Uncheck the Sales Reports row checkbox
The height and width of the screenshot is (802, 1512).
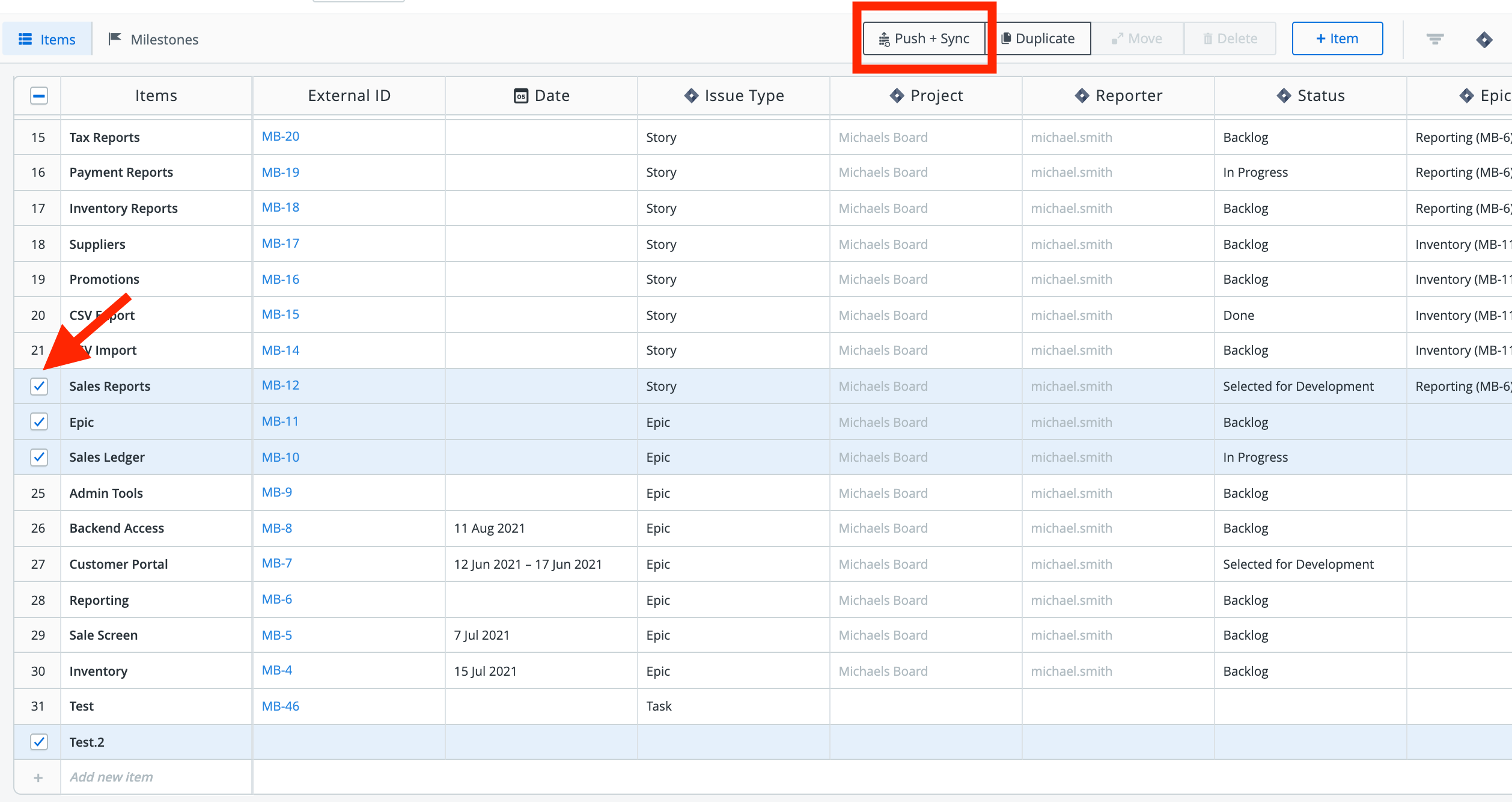click(x=39, y=386)
